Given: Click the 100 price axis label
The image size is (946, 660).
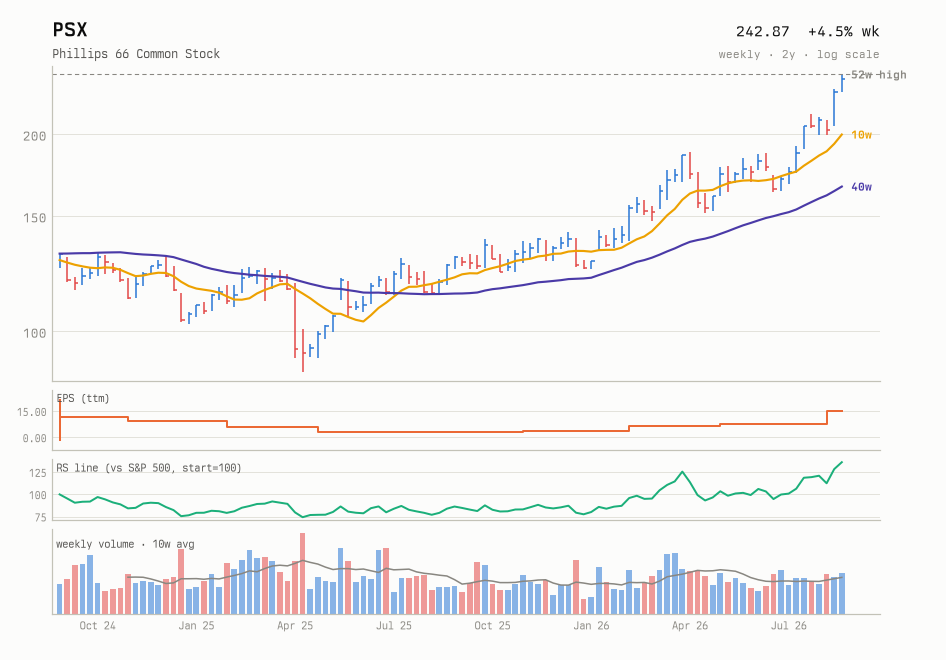Looking at the screenshot, I should click(x=34, y=333).
